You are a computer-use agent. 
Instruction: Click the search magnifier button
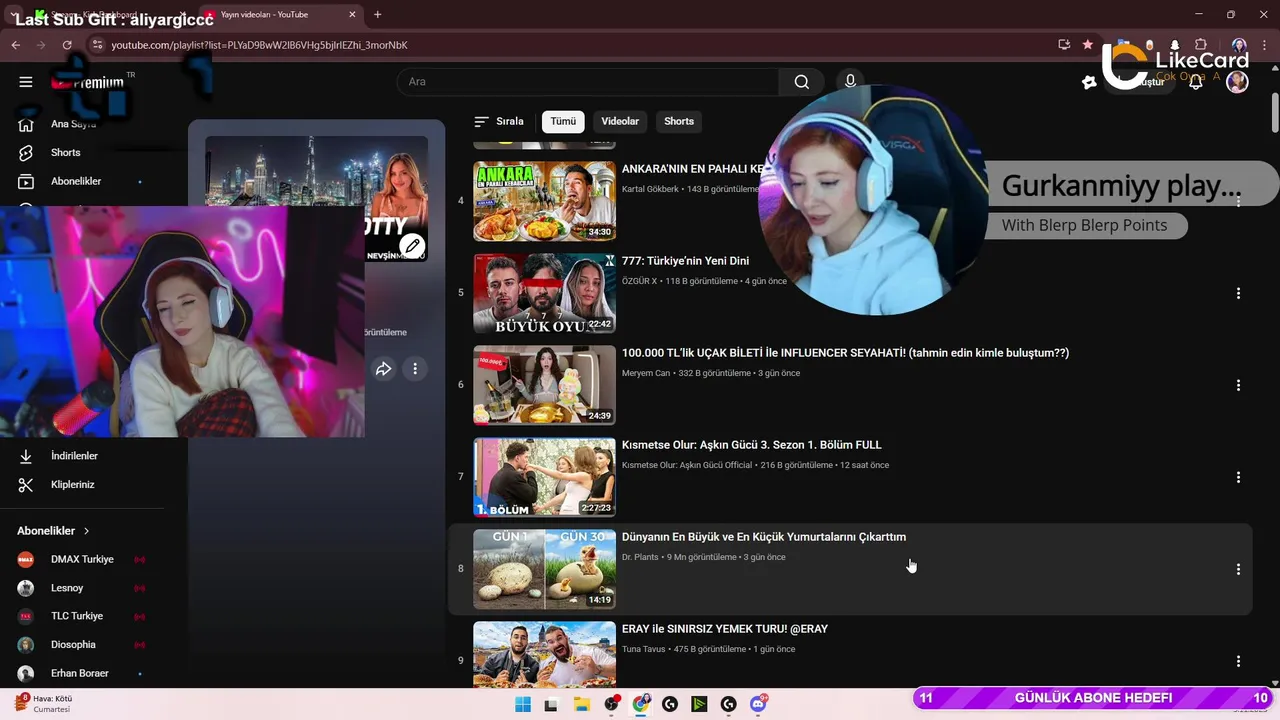tap(801, 82)
